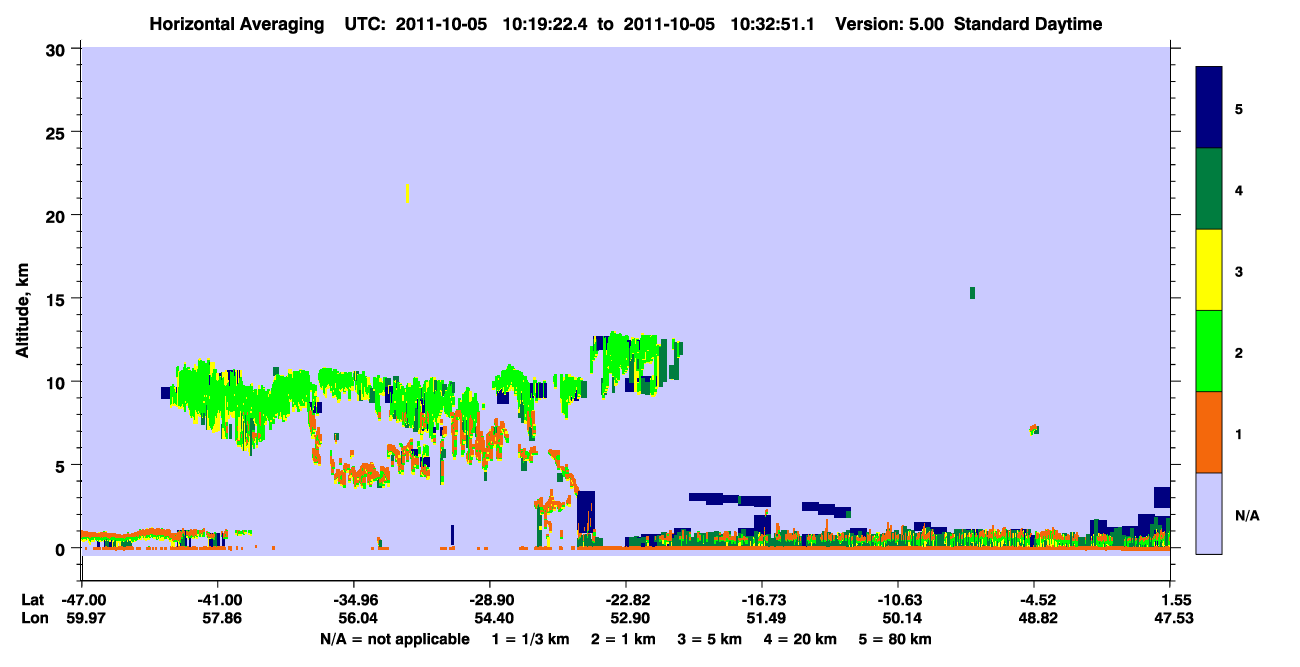Click the 25 km altitude tick label

tap(57, 132)
